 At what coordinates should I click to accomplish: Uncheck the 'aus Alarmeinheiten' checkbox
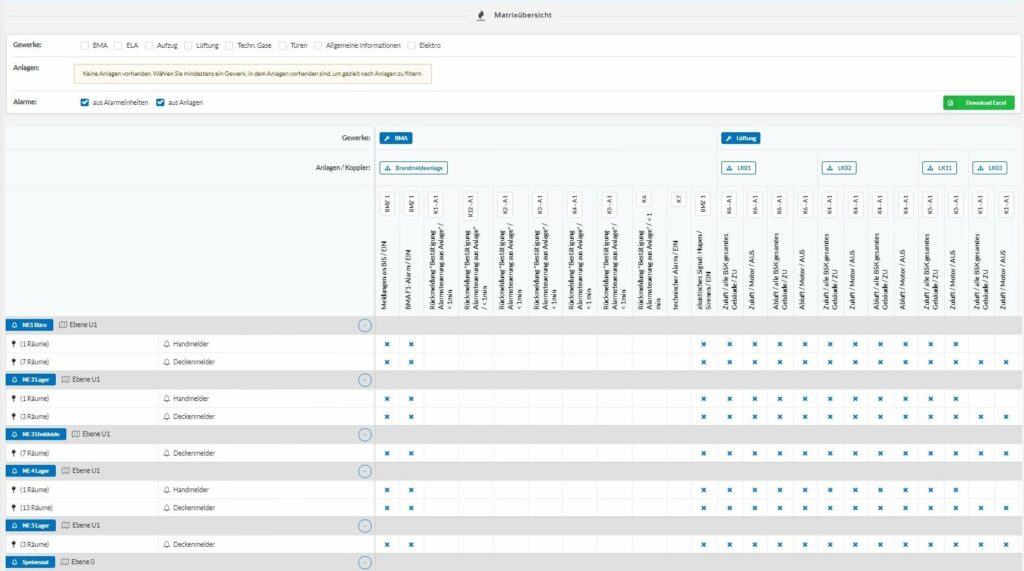click(x=85, y=102)
